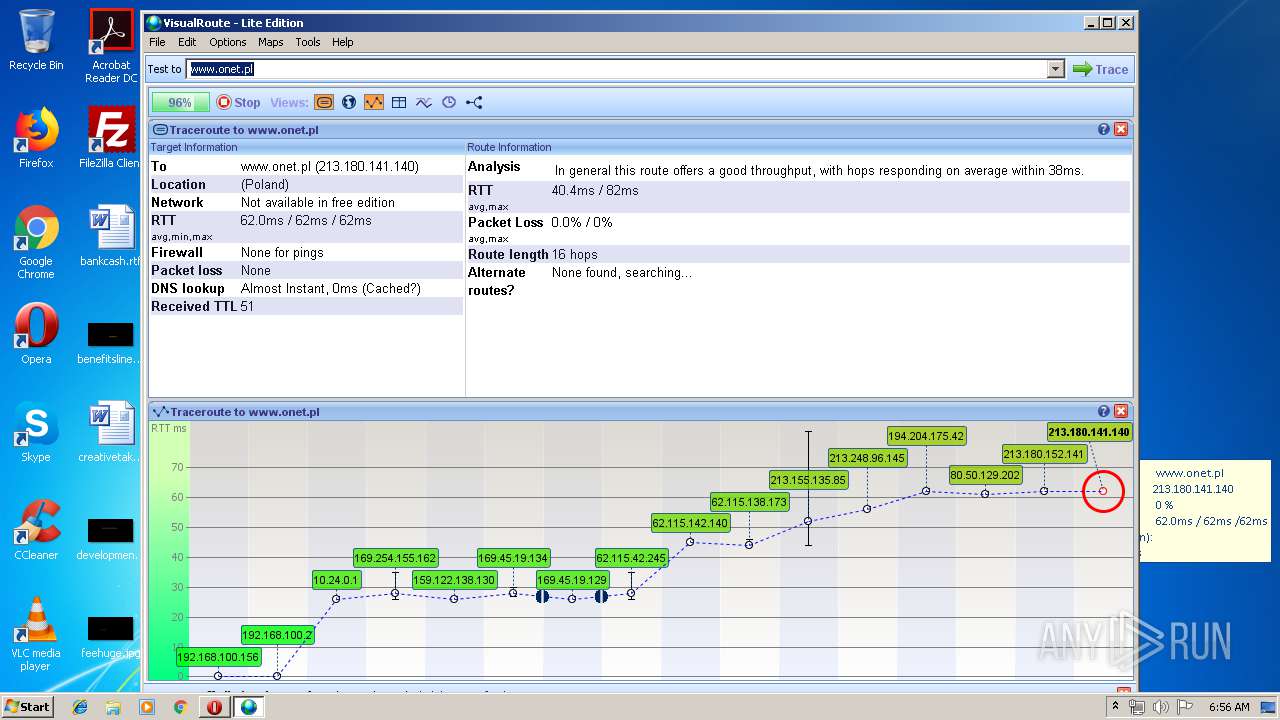Screen dimensions: 1280x720
Task: Click the 194.204.175.42 hop label
Action: (926, 436)
